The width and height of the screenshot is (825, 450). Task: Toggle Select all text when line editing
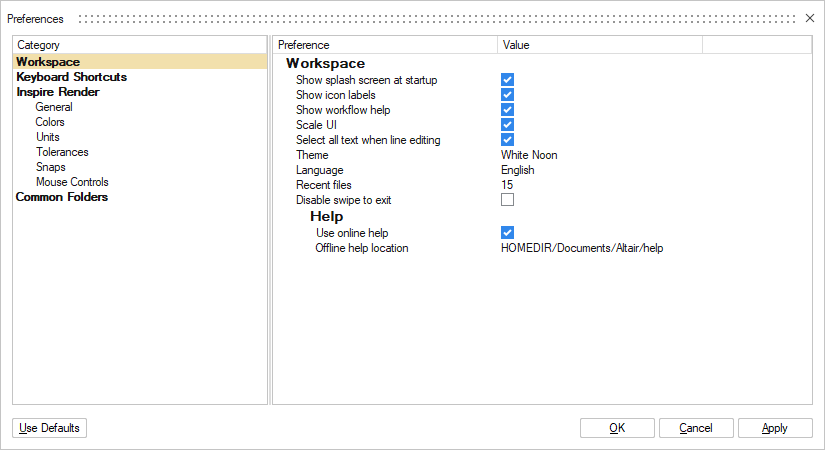(507, 140)
